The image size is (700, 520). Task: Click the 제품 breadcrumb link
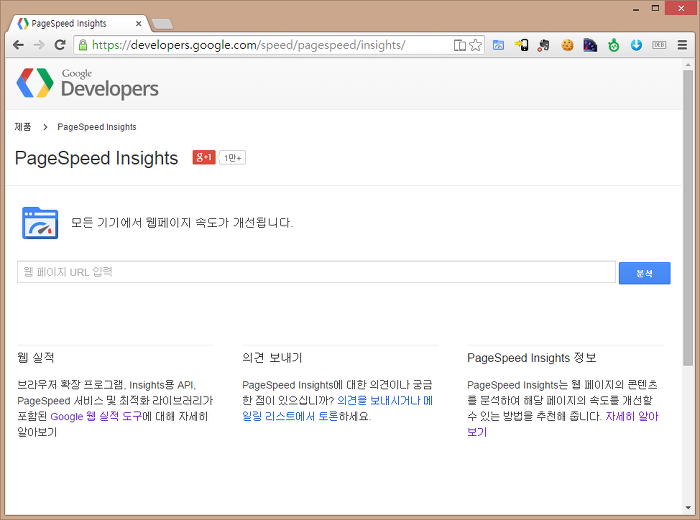click(x=23, y=127)
